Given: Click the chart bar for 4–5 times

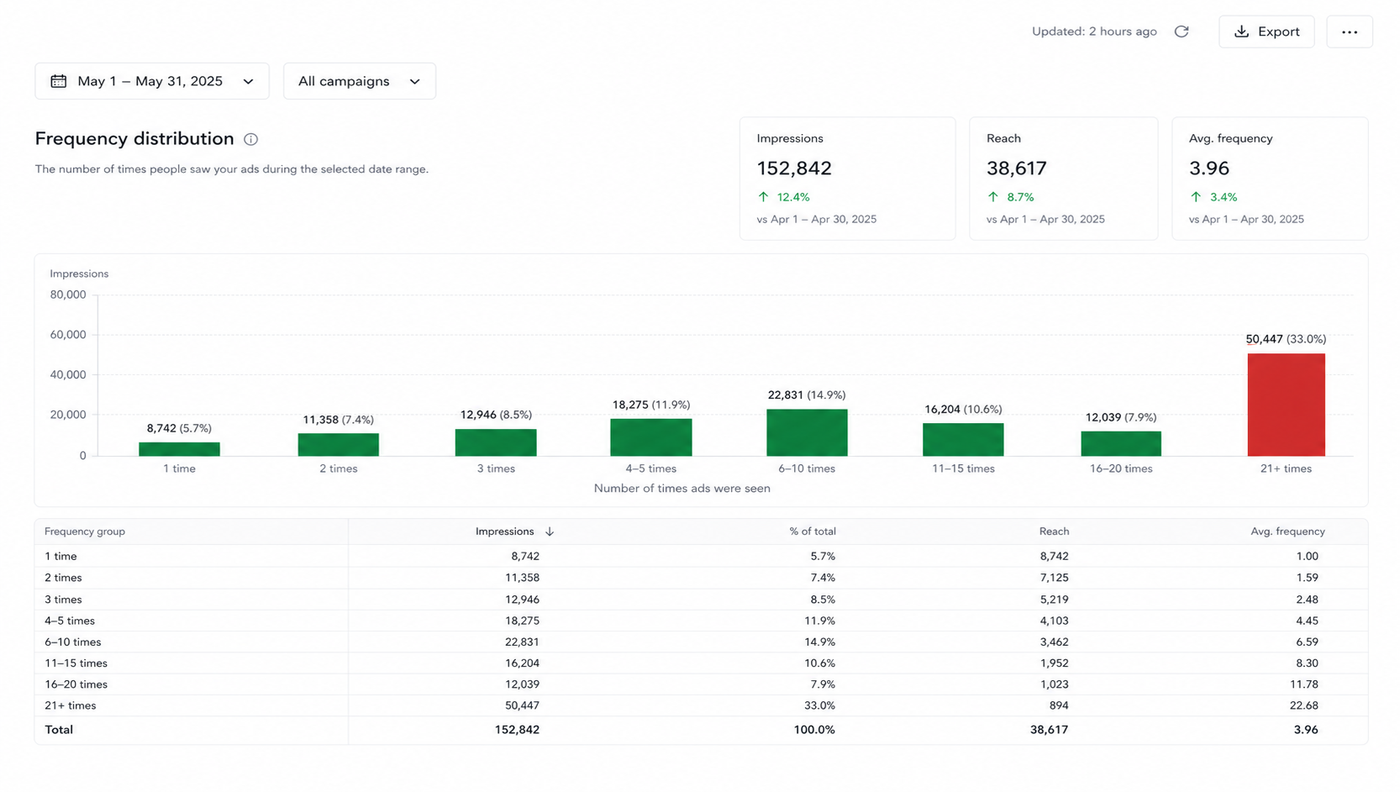Looking at the screenshot, I should [651, 437].
